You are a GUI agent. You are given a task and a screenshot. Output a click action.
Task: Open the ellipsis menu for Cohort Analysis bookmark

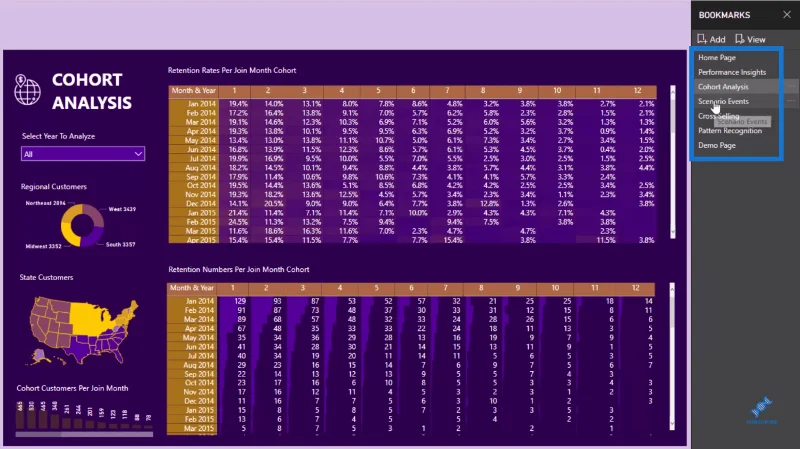coord(790,87)
